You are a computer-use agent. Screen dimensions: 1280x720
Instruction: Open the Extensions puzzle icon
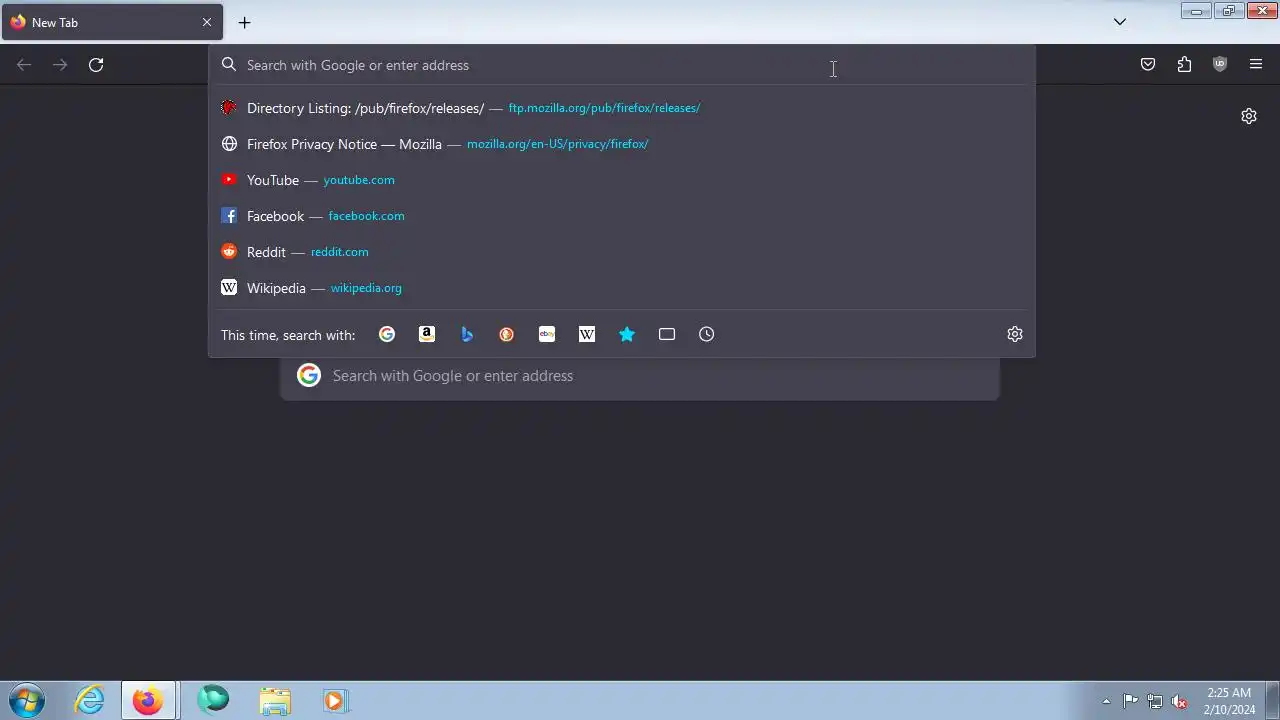pyautogui.click(x=1184, y=65)
